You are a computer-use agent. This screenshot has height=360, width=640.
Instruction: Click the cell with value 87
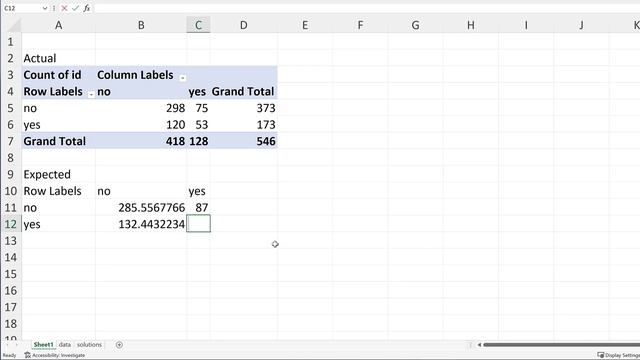coord(198,208)
